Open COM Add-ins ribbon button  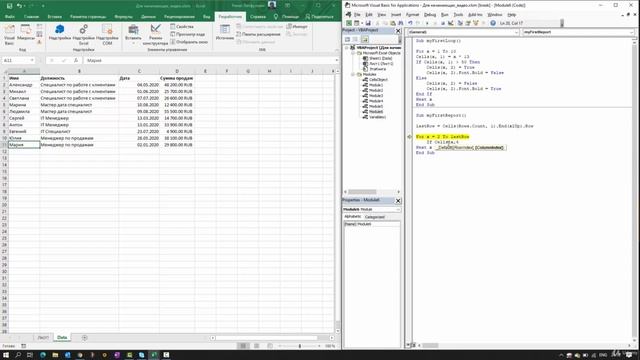pos(107,35)
